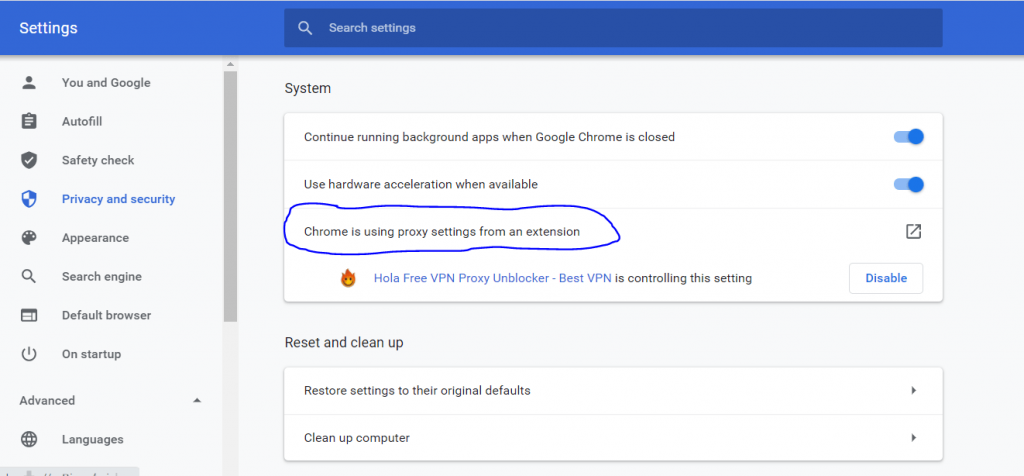Expand Restore settings to original defaults
The height and width of the screenshot is (476, 1024).
913,390
